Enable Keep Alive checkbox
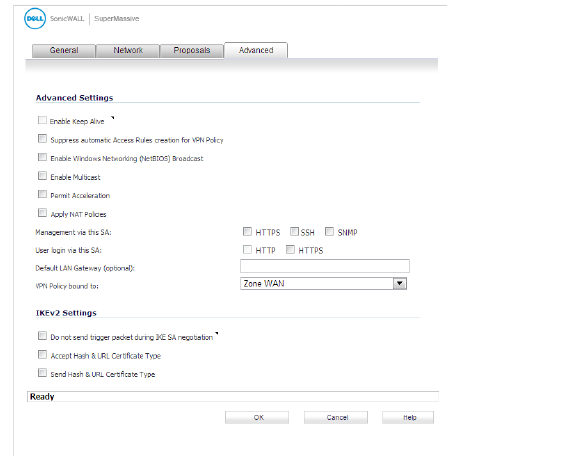 (42, 120)
